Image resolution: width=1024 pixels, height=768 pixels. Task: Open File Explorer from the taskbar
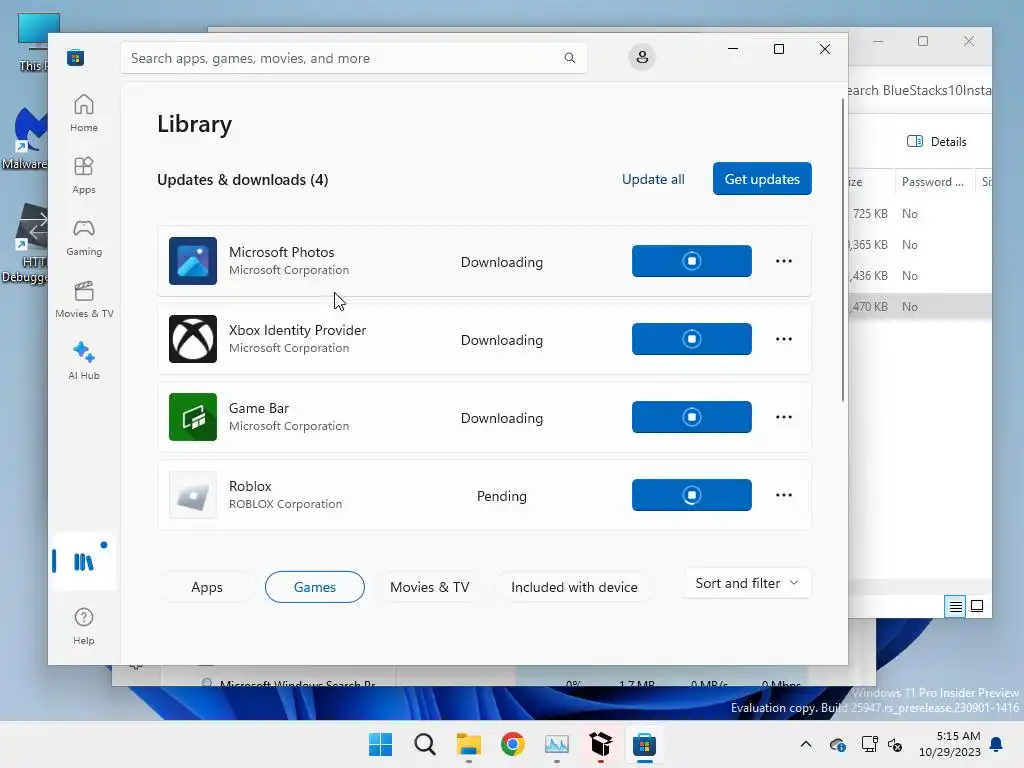pos(468,744)
